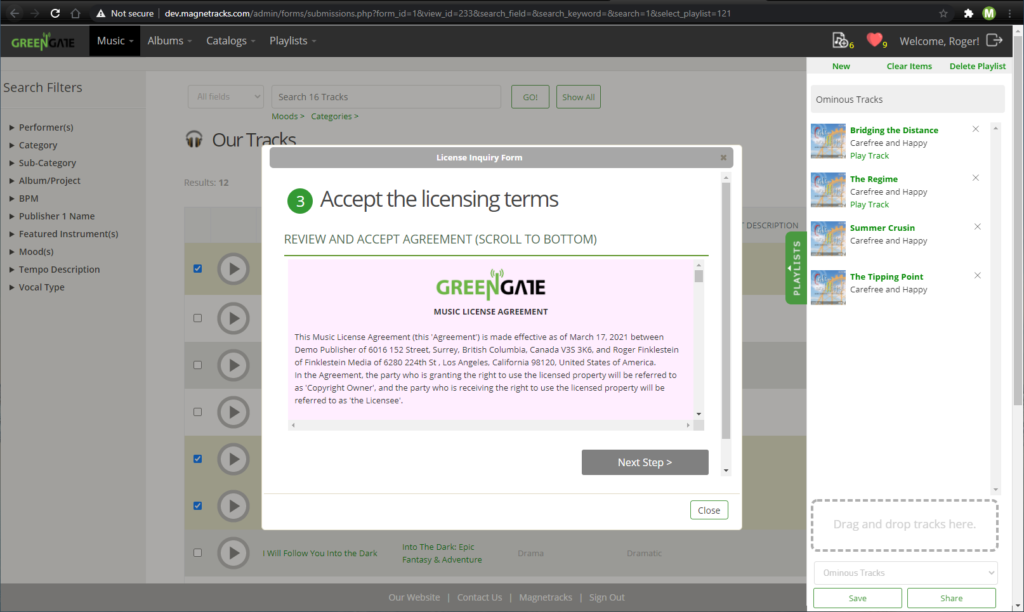
Task: Open the Albums menu
Action: click(169, 40)
